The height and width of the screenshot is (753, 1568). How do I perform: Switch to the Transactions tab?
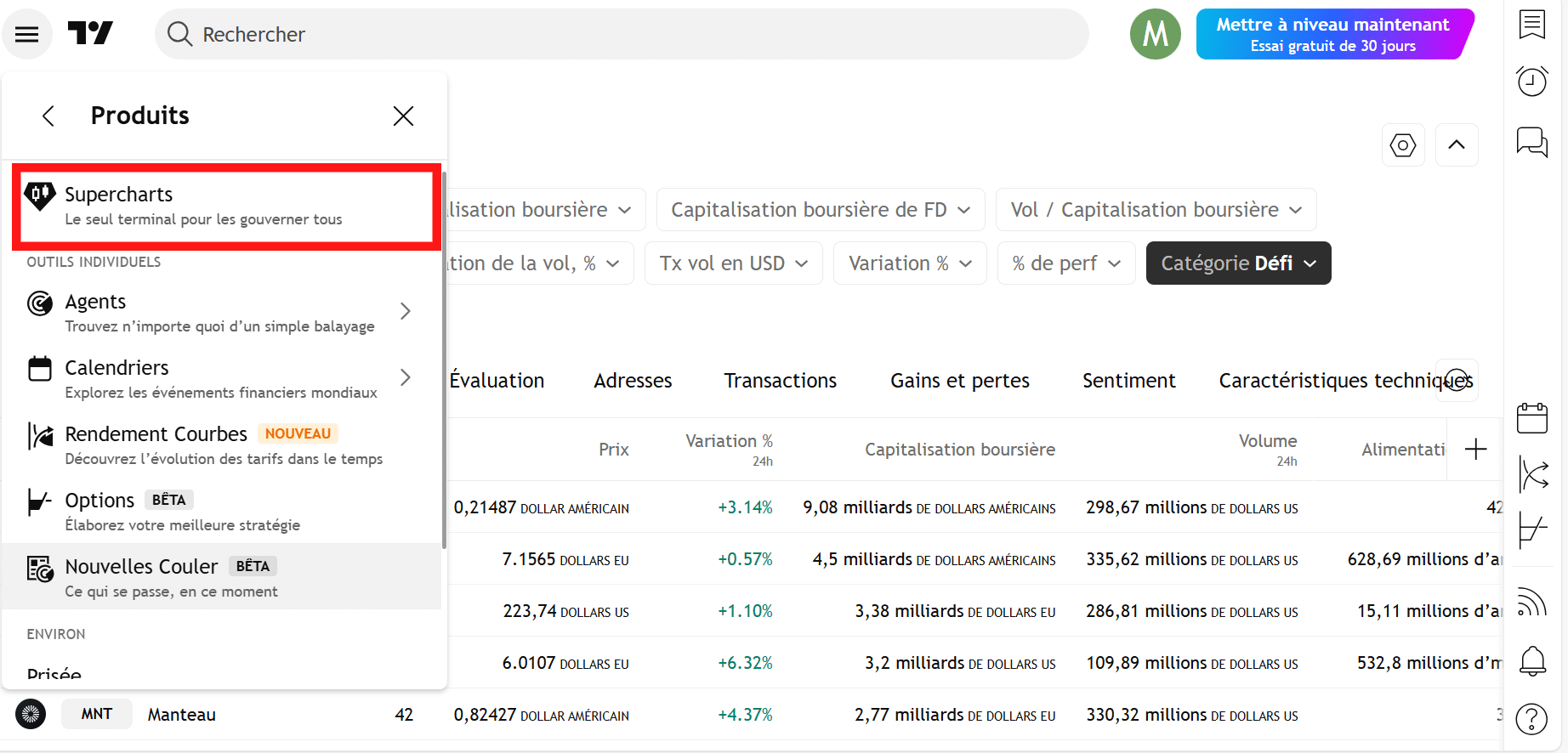pyautogui.click(x=780, y=381)
